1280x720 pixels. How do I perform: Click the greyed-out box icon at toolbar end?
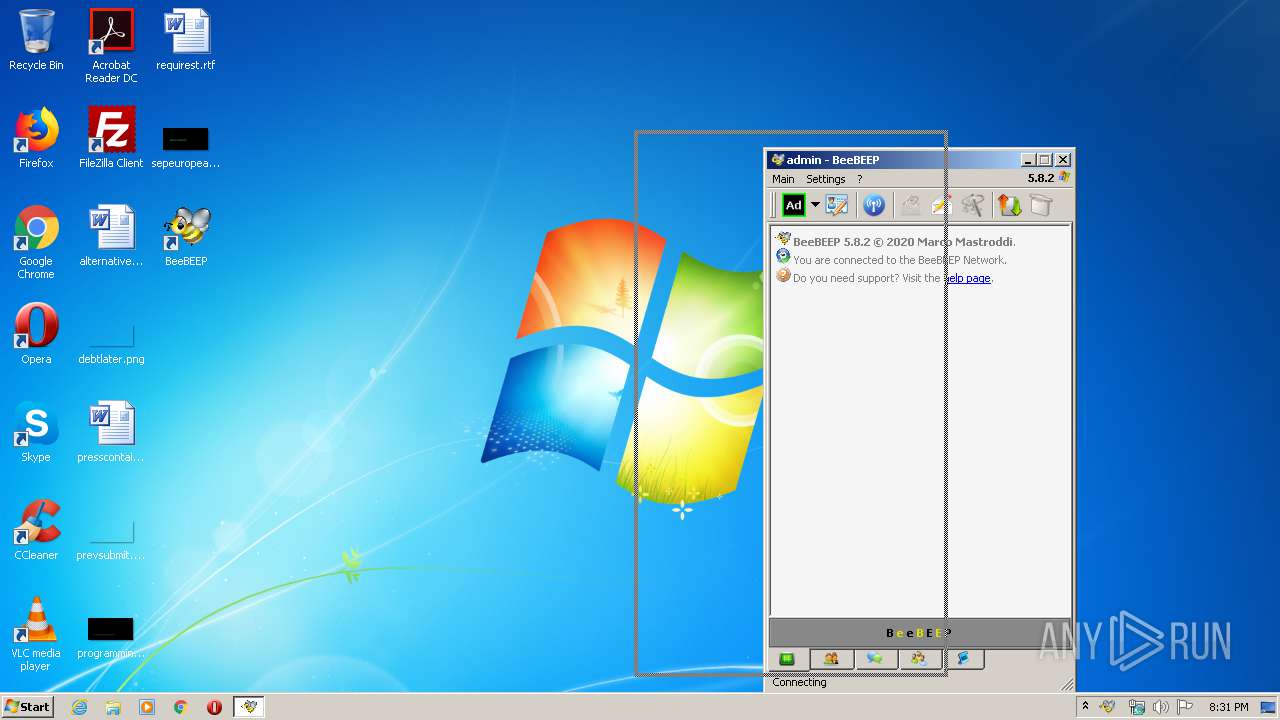tap(1041, 205)
